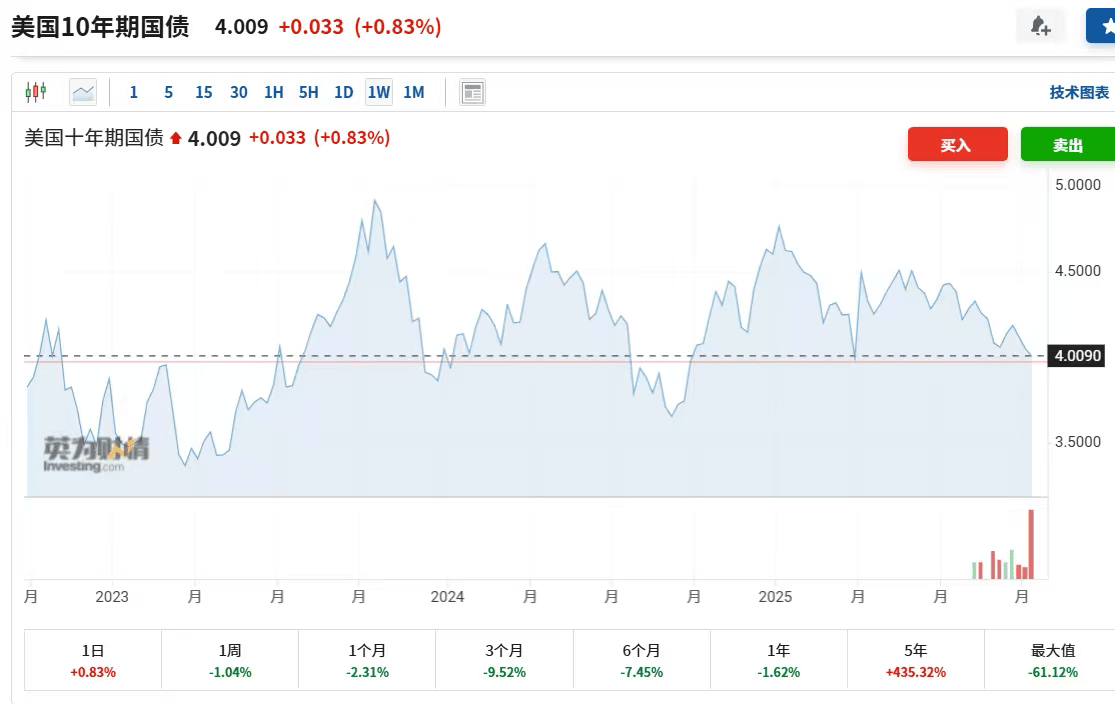Open the 技术图表 technical chart link
The width and height of the screenshot is (1115, 704).
coord(1079,92)
